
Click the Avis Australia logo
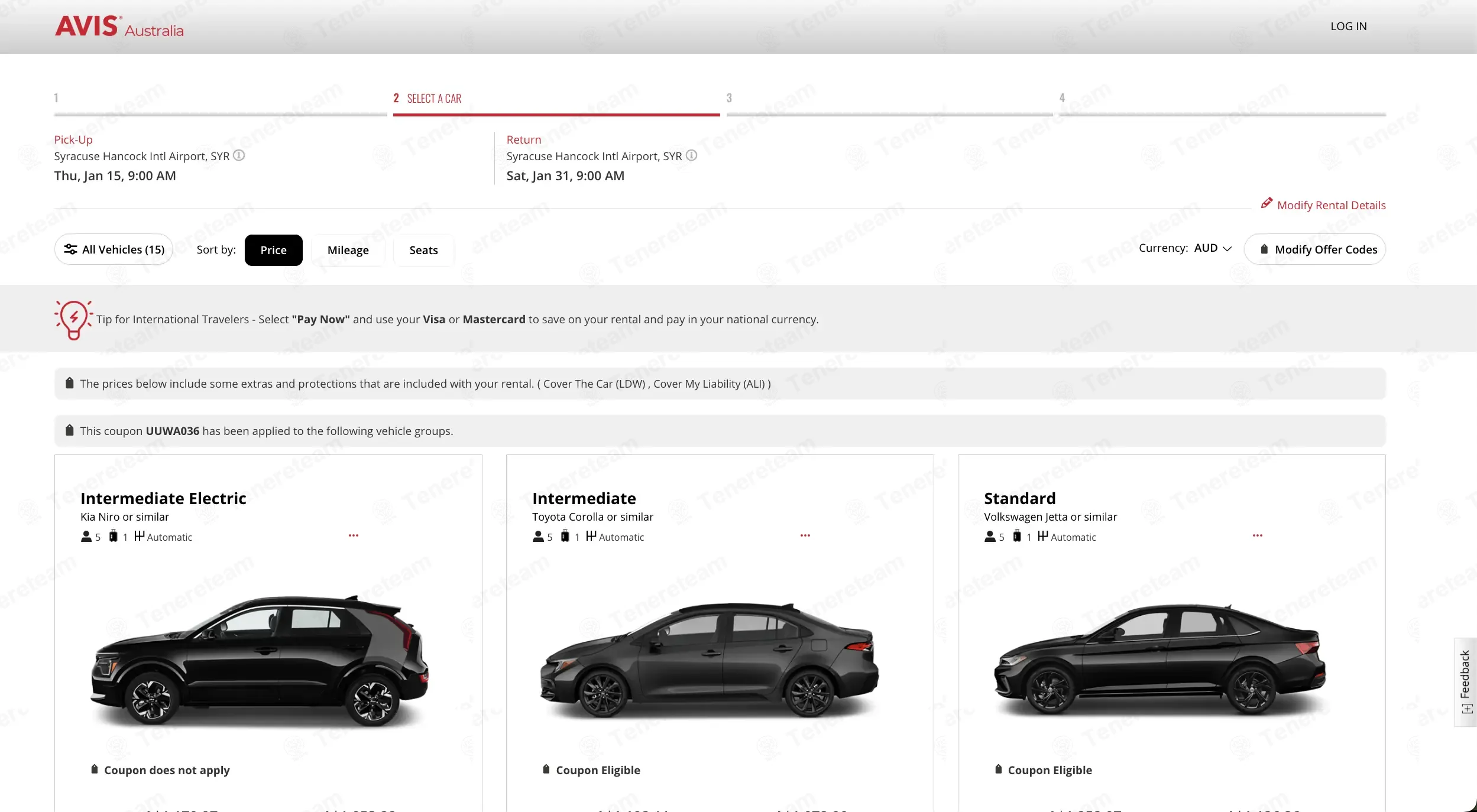tap(119, 26)
